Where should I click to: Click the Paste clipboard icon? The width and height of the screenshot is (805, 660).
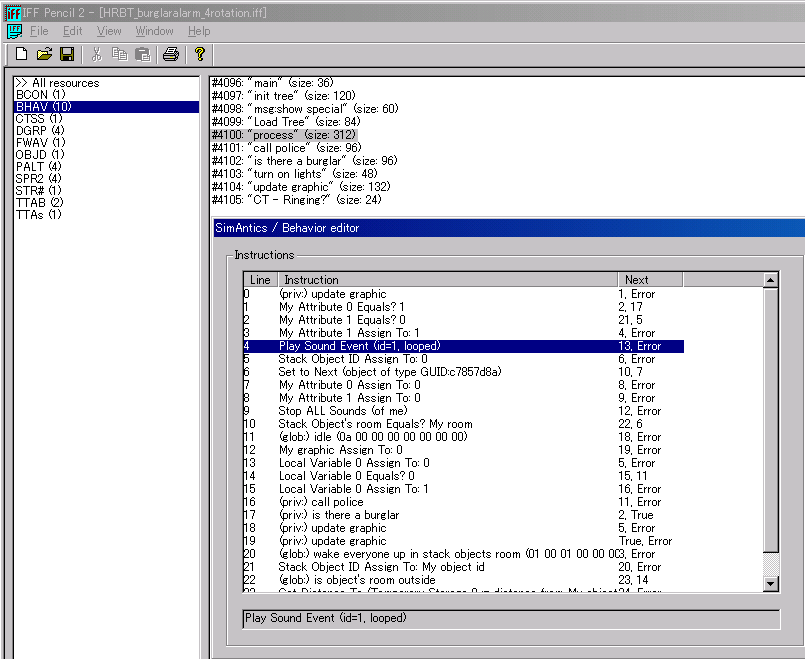142,54
